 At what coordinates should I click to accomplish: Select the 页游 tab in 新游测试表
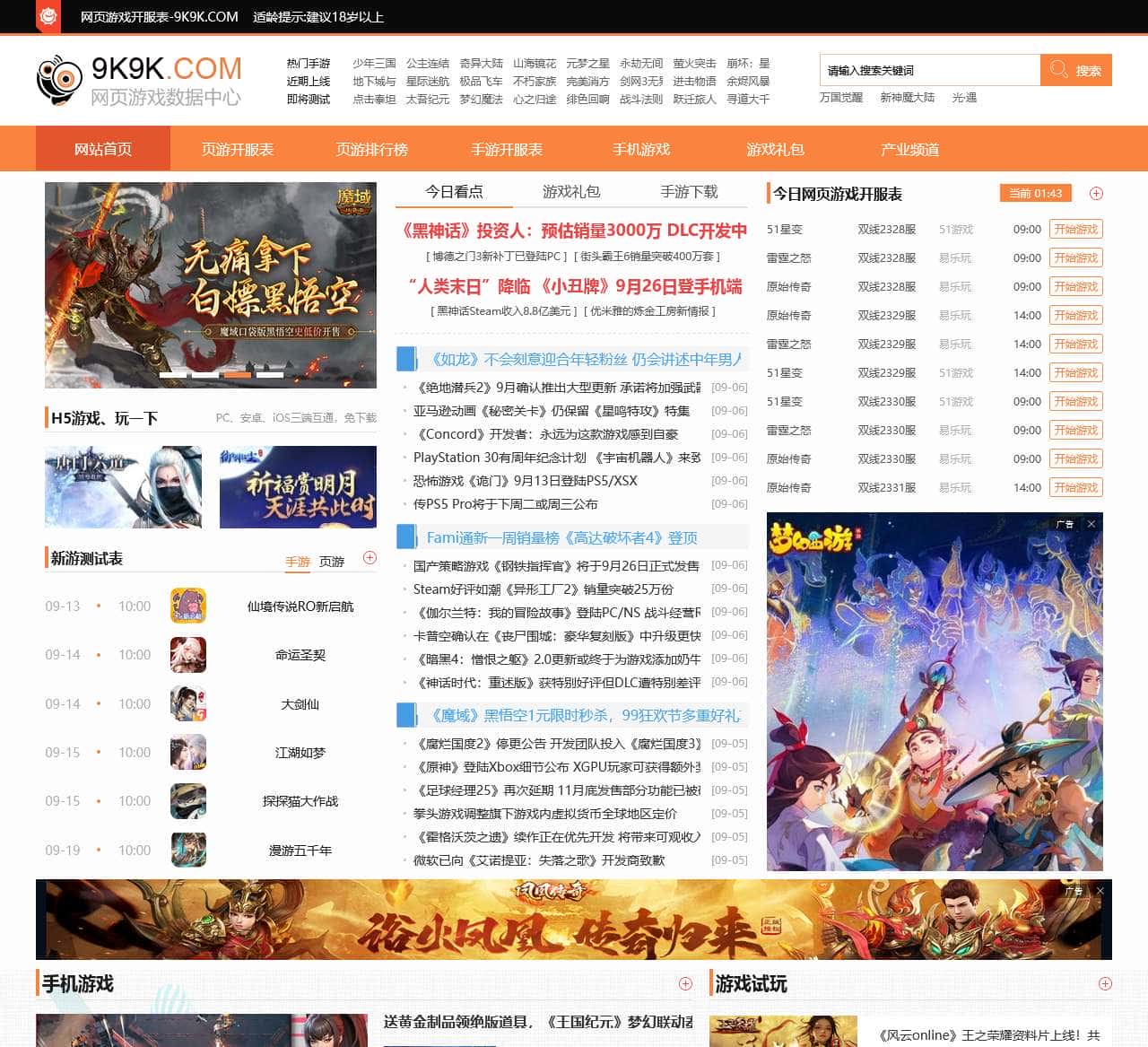click(332, 562)
